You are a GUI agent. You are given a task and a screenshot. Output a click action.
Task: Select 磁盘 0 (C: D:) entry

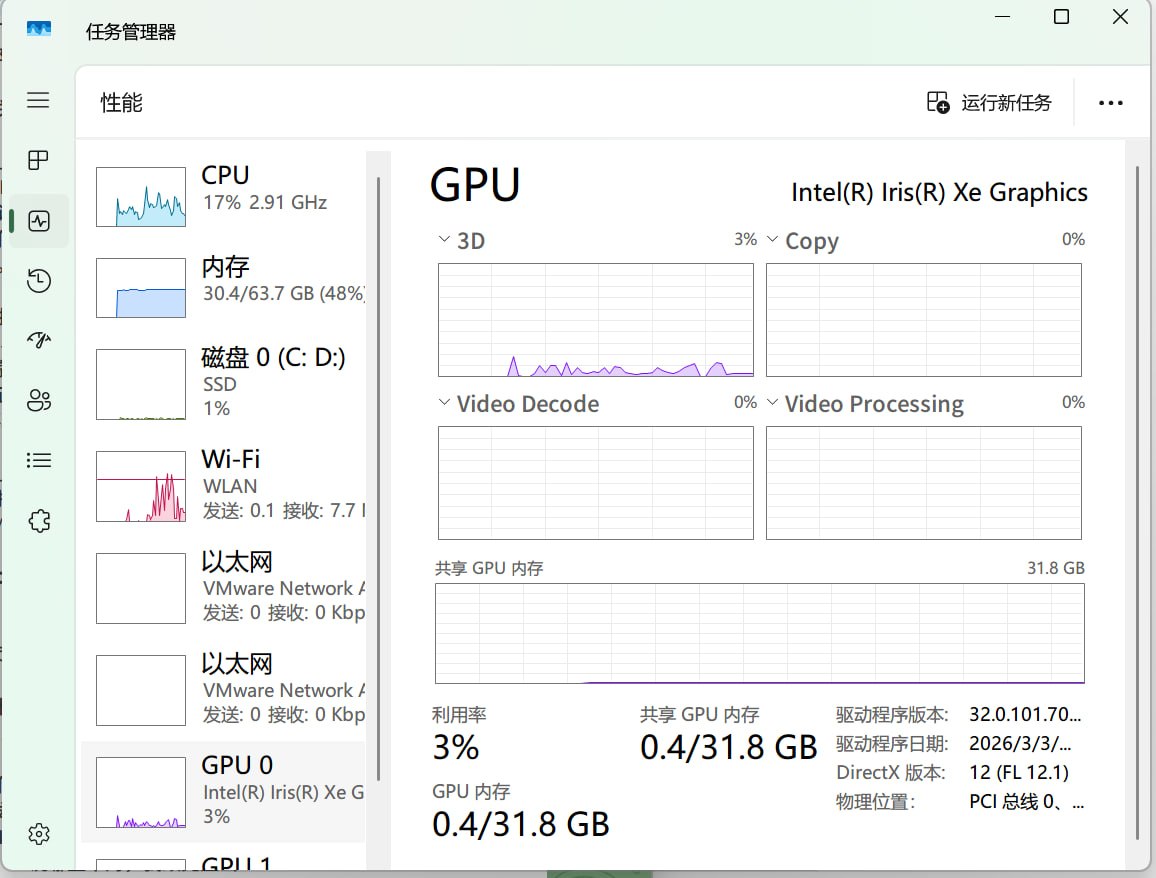(x=223, y=383)
